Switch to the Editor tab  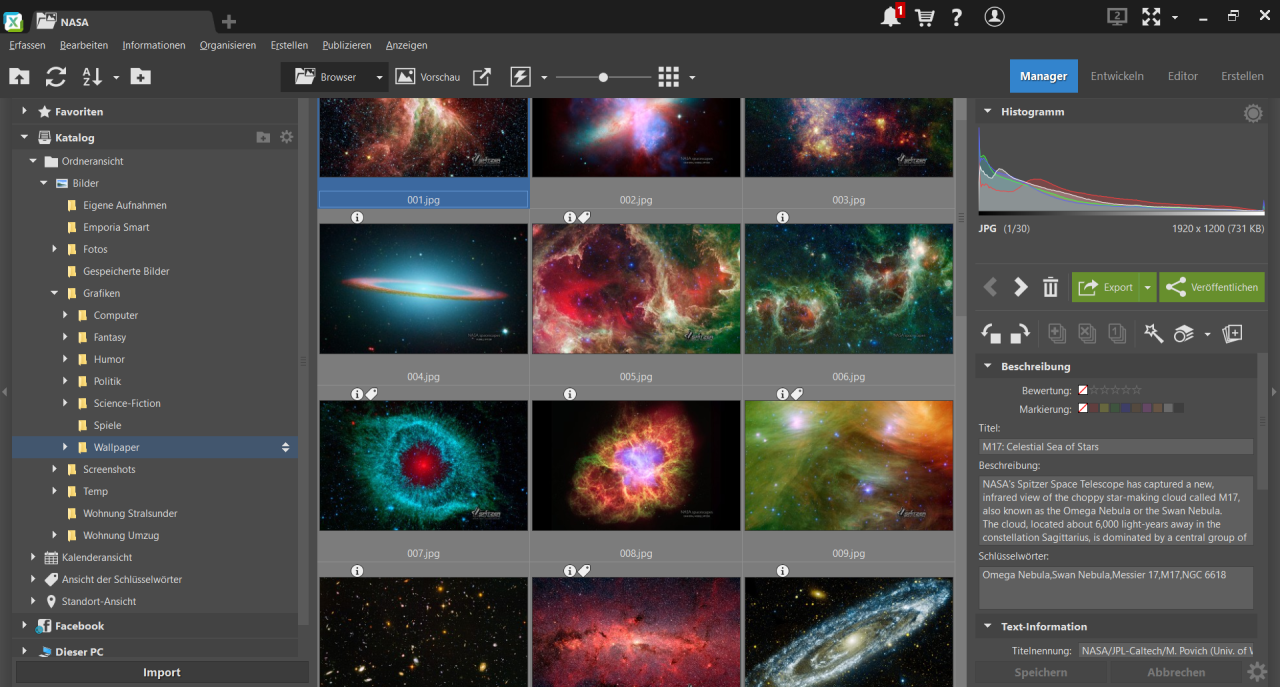[1183, 76]
